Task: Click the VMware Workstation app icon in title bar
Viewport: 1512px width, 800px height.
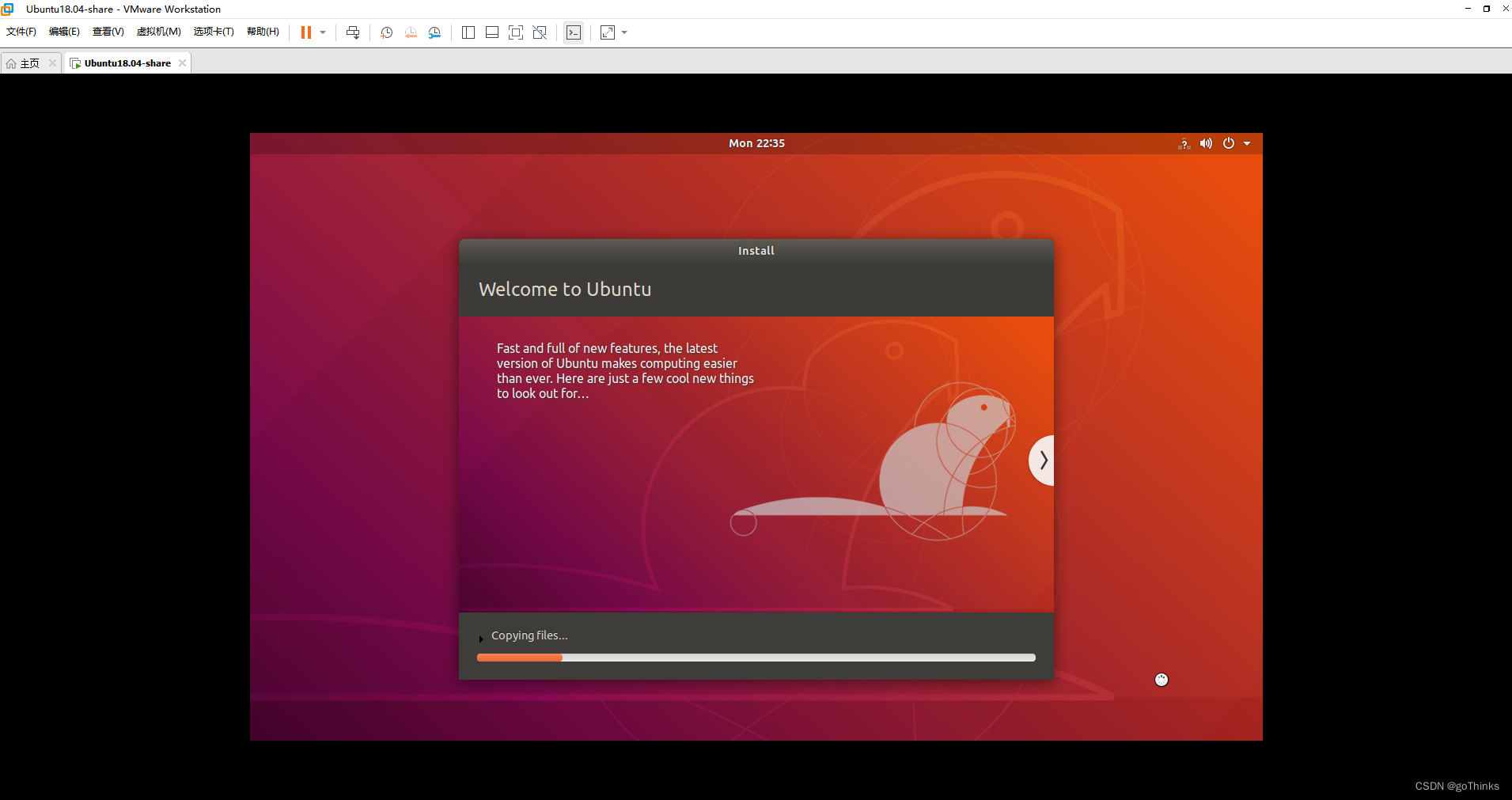Action: (x=8, y=9)
